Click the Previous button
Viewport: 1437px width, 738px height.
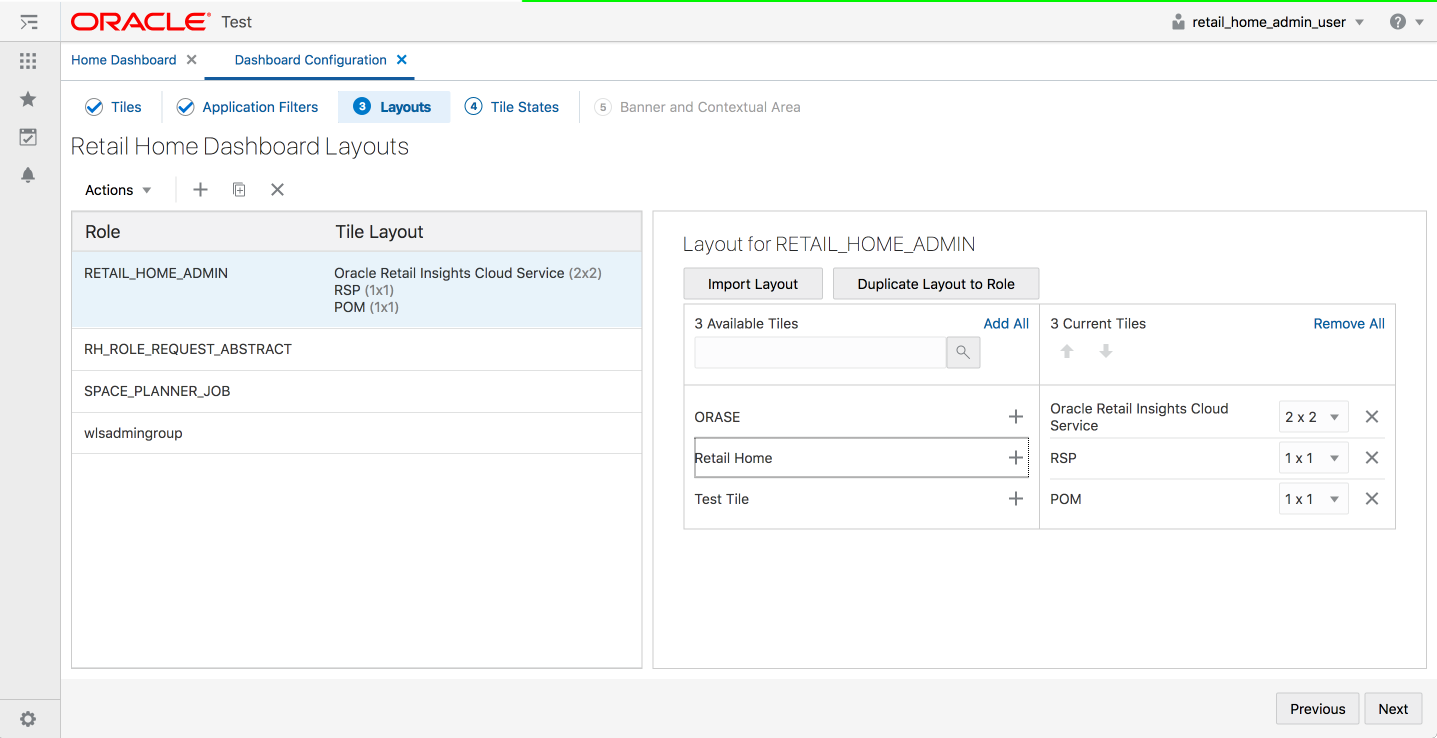(1318, 709)
